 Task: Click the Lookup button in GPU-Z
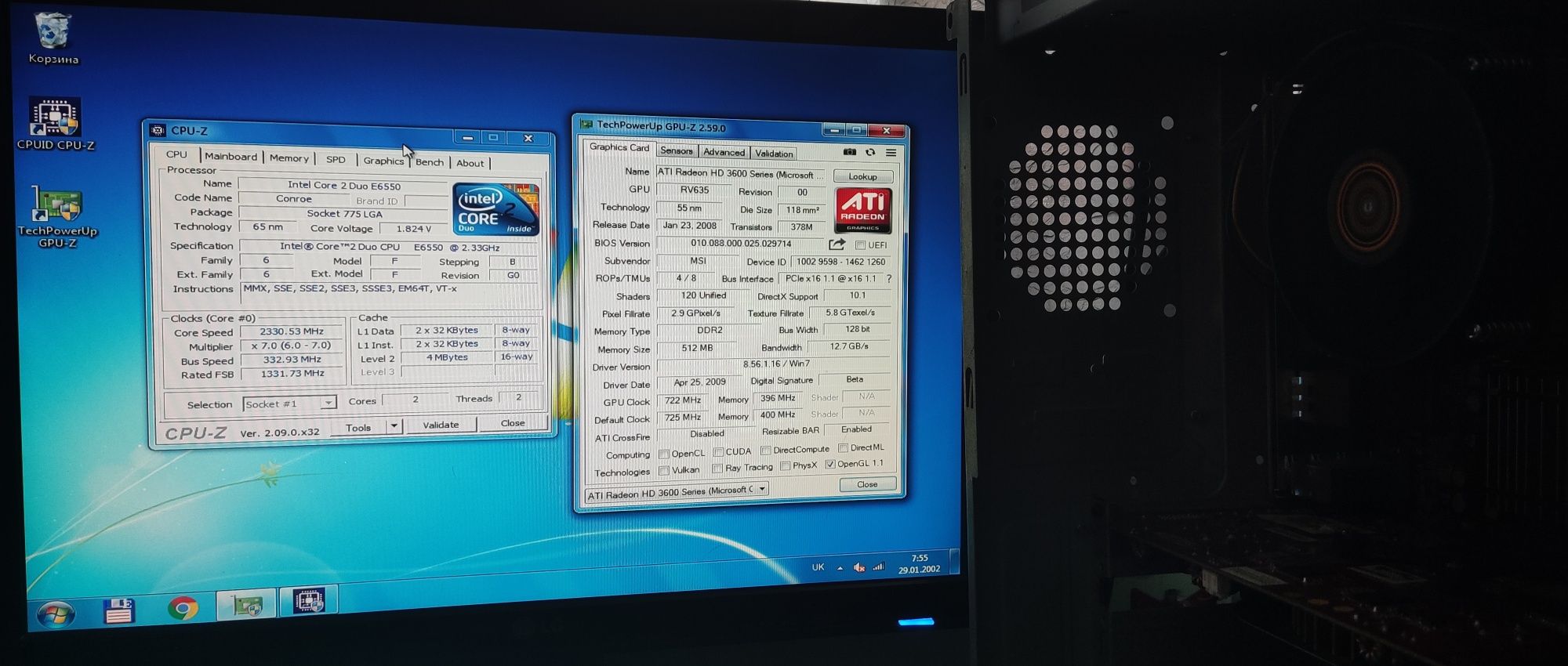pyautogui.click(x=862, y=176)
